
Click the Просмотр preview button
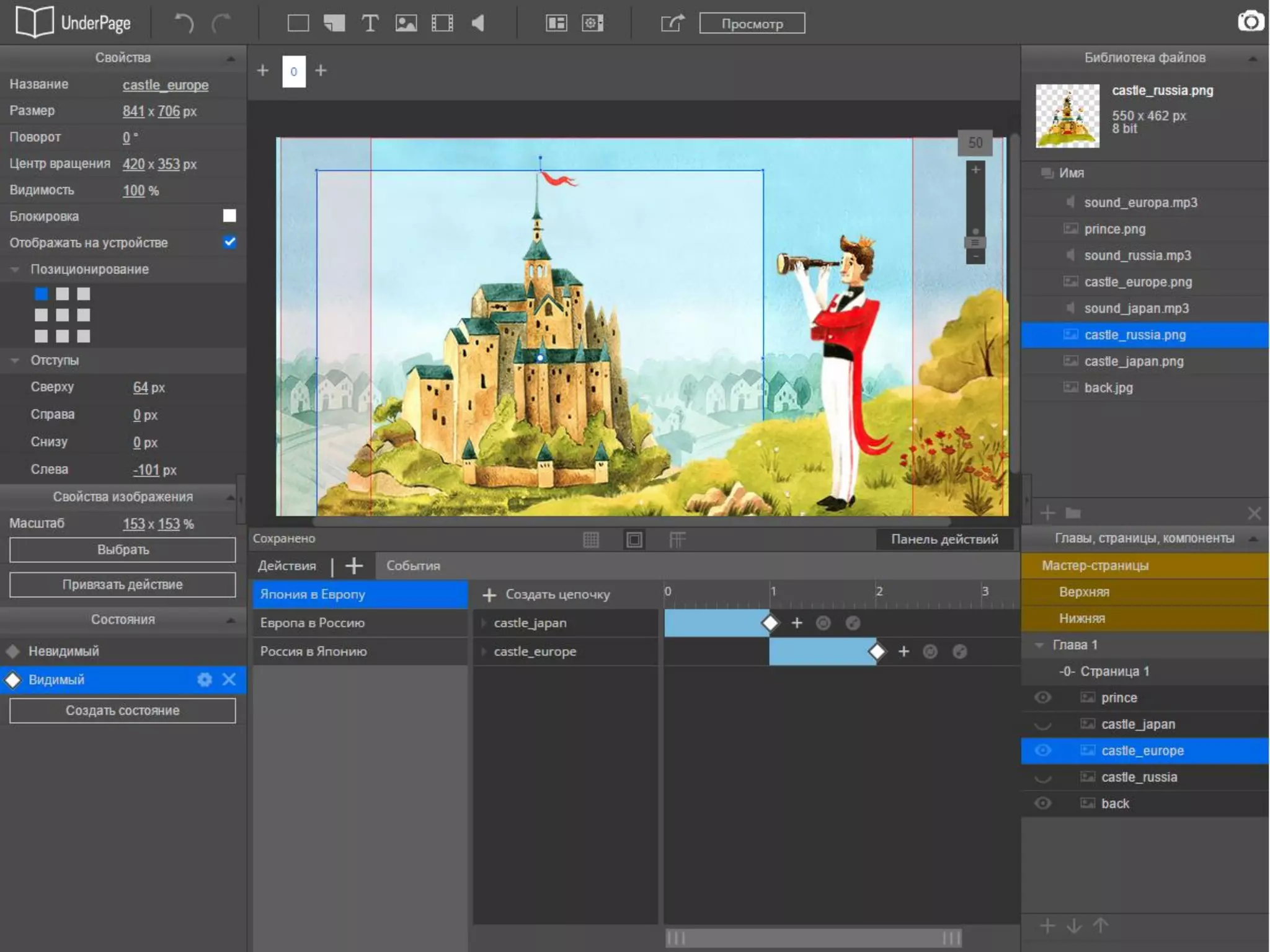coord(752,24)
